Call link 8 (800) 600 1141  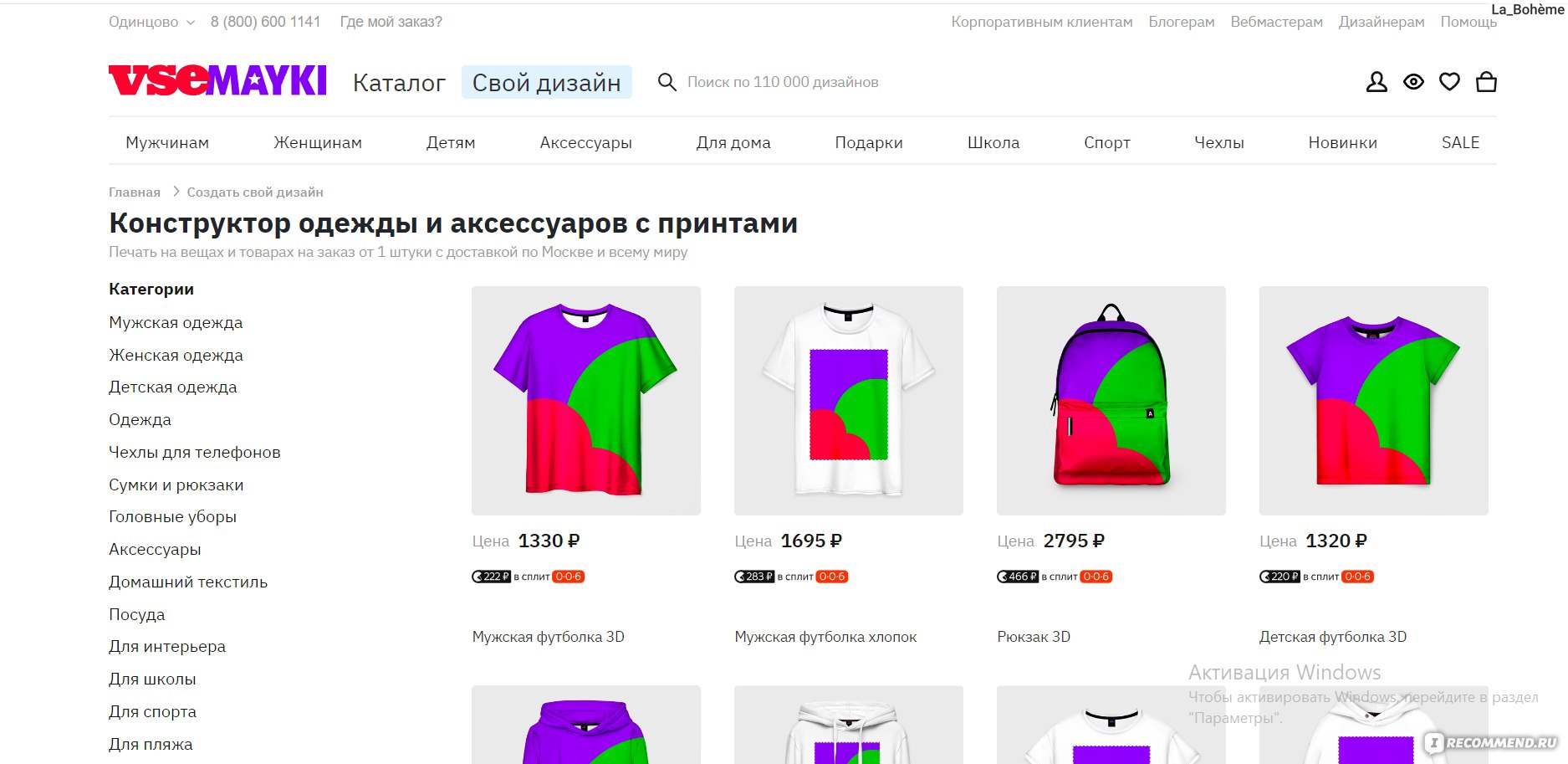click(x=265, y=22)
